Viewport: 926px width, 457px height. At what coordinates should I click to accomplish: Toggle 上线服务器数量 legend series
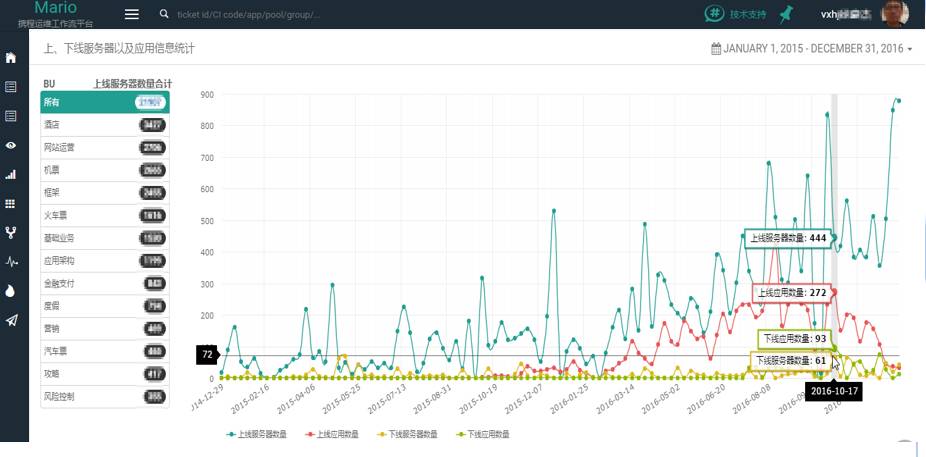(x=257, y=434)
